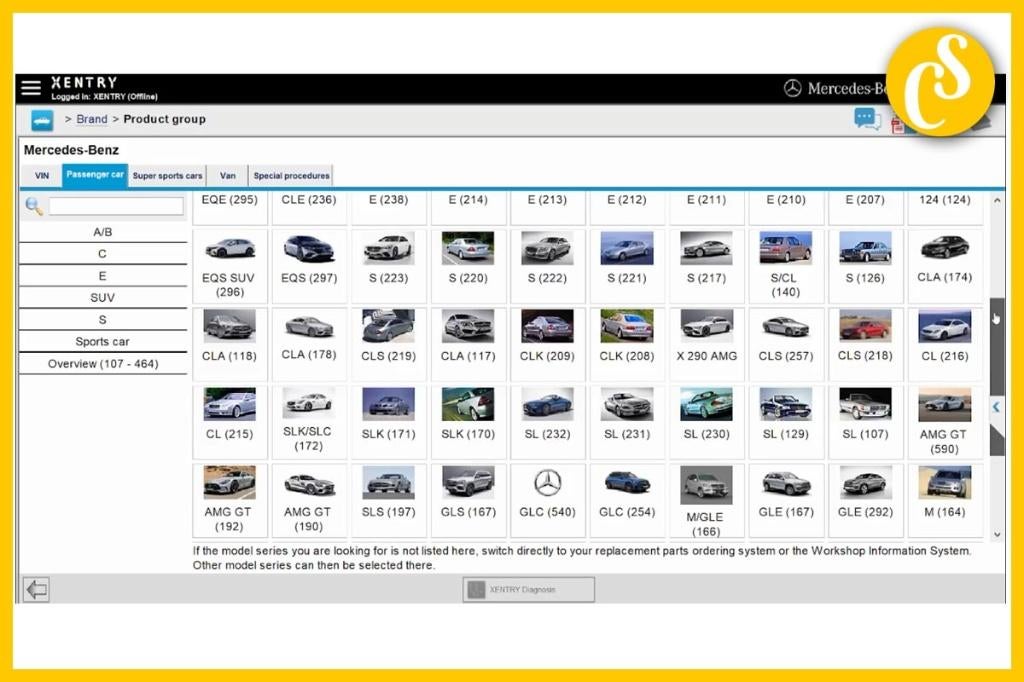
Task: Click the blue car home icon
Action: pyautogui.click(x=42, y=120)
